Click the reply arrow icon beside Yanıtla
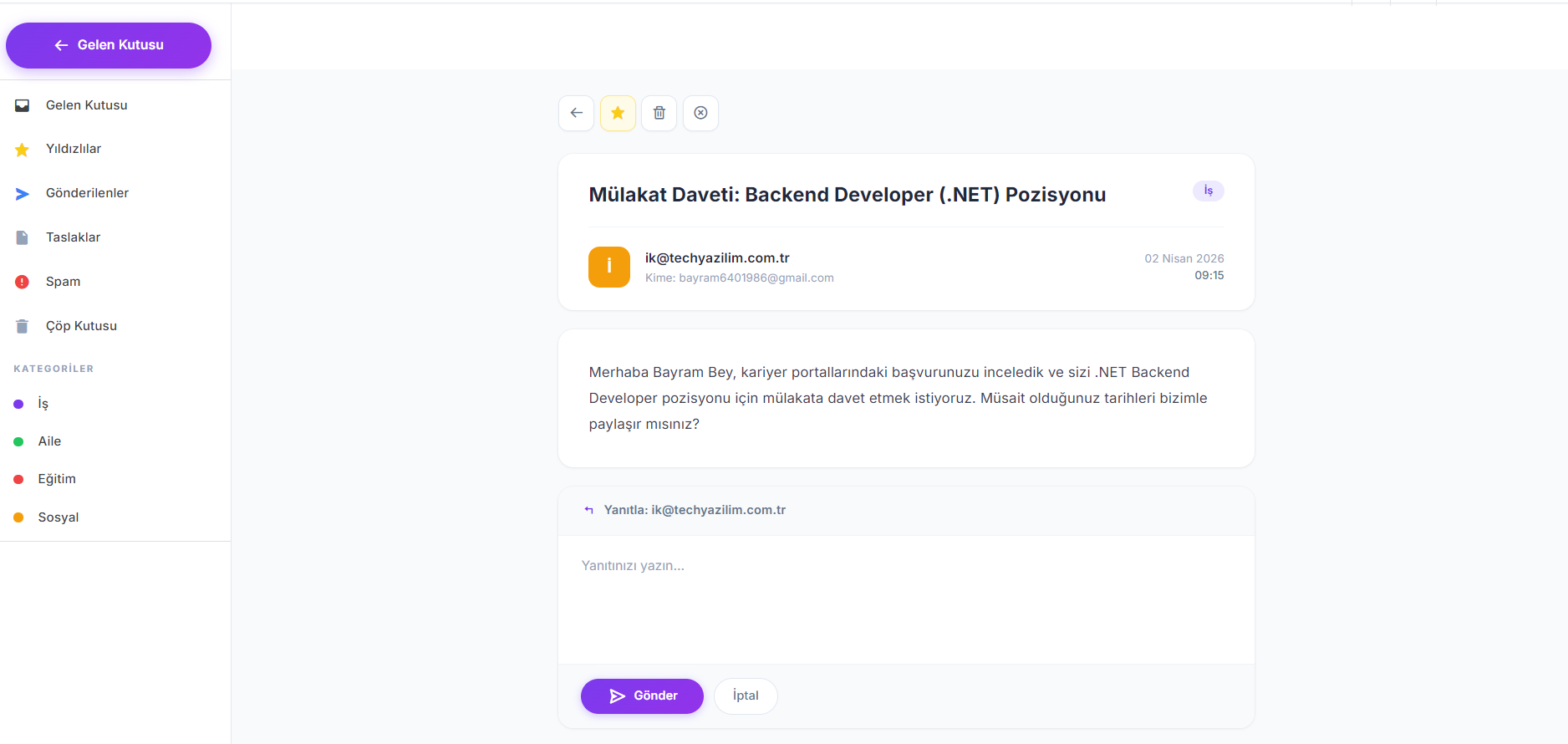The width and height of the screenshot is (1568, 744). pos(589,510)
